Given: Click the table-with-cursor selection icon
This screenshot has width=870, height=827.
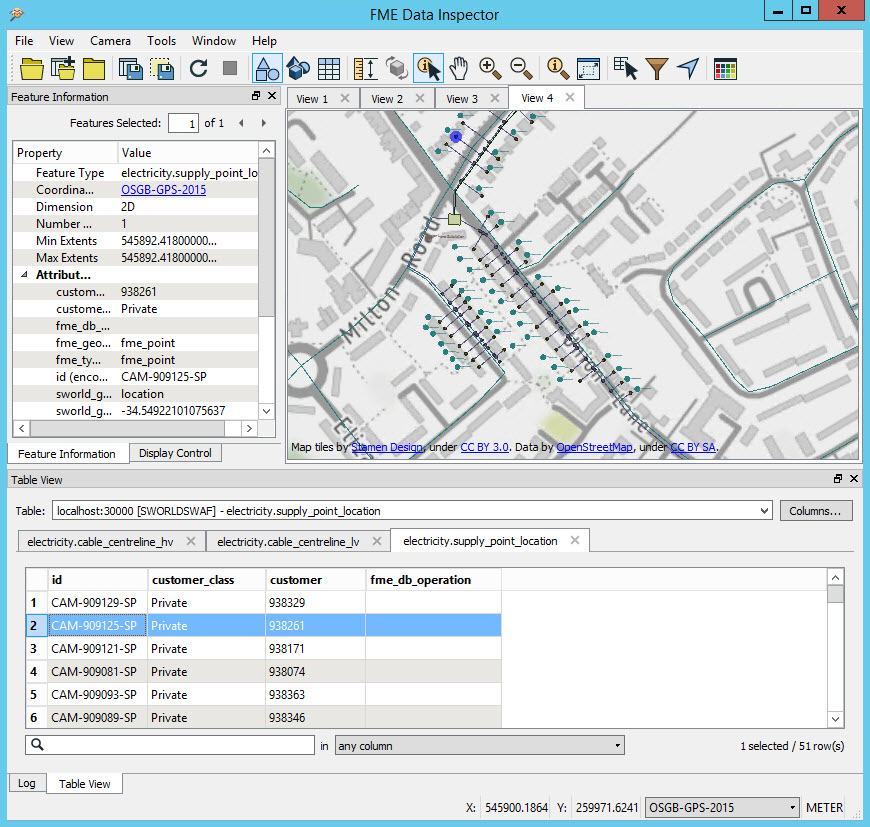Looking at the screenshot, I should coord(625,69).
